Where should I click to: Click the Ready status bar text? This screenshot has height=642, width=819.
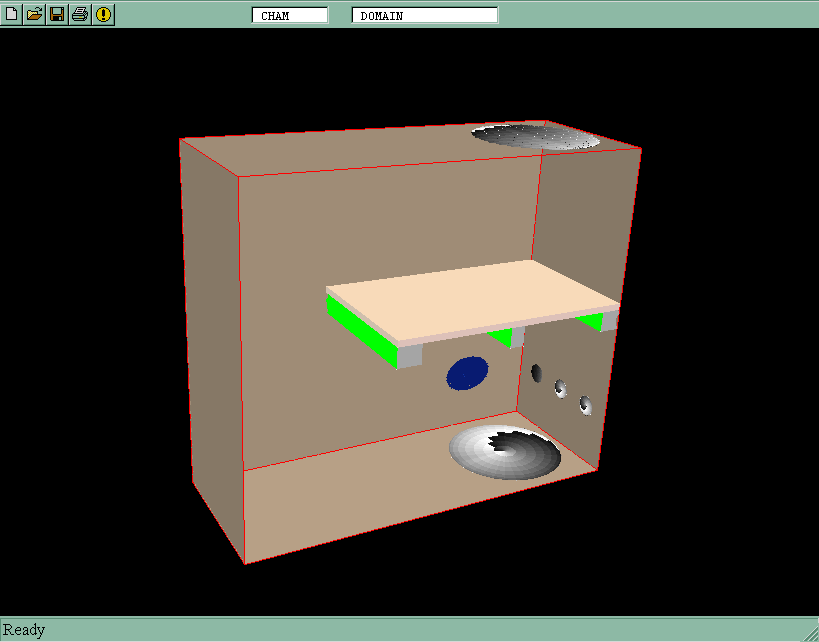click(24, 630)
